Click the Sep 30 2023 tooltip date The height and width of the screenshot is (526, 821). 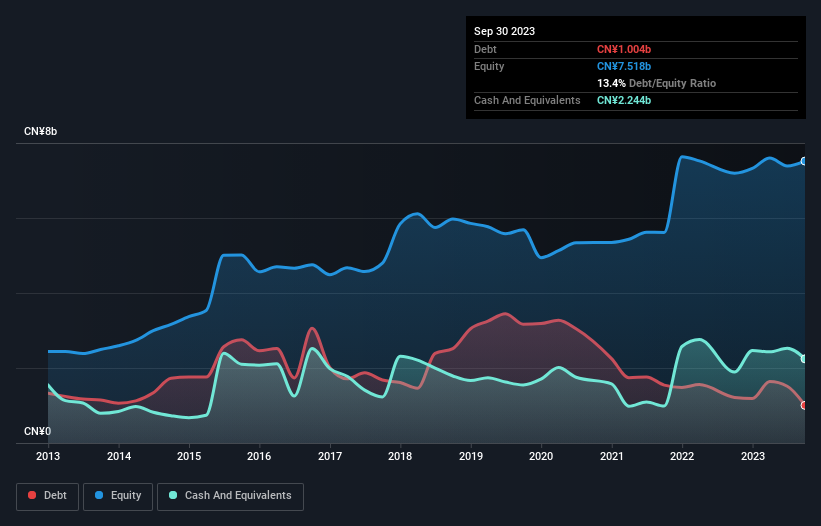[x=504, y=31]
